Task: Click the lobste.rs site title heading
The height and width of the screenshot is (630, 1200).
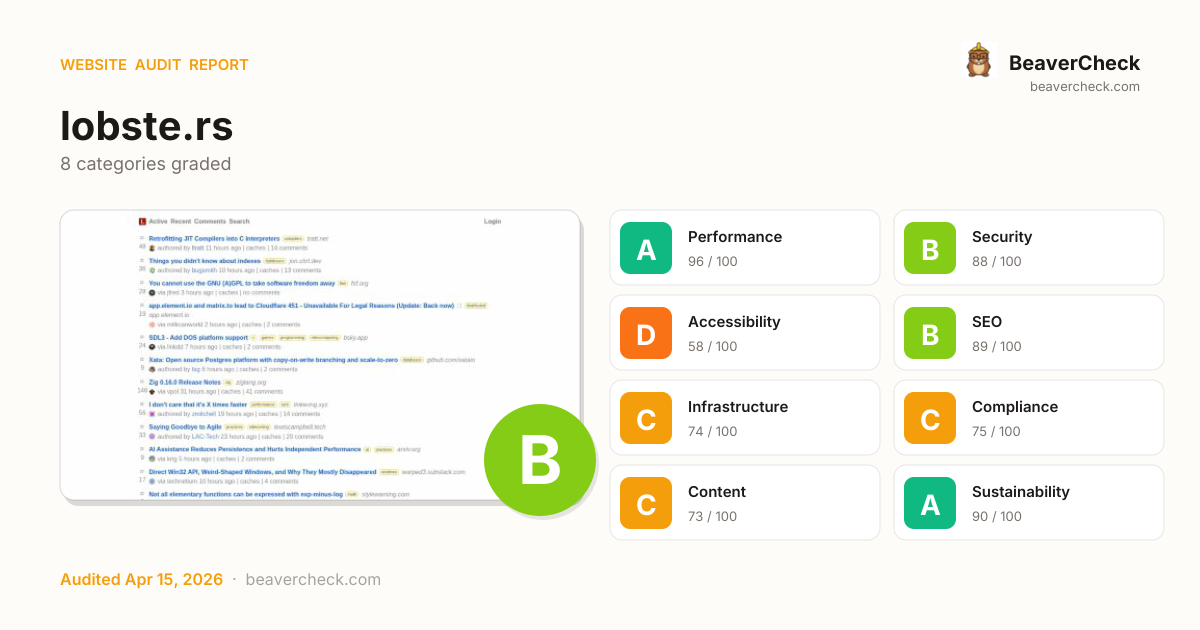Action: point(147,126)
